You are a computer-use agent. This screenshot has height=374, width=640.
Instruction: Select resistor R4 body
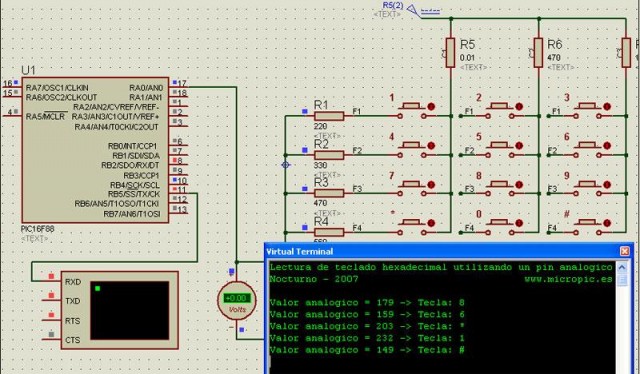(x=329, y=232)
